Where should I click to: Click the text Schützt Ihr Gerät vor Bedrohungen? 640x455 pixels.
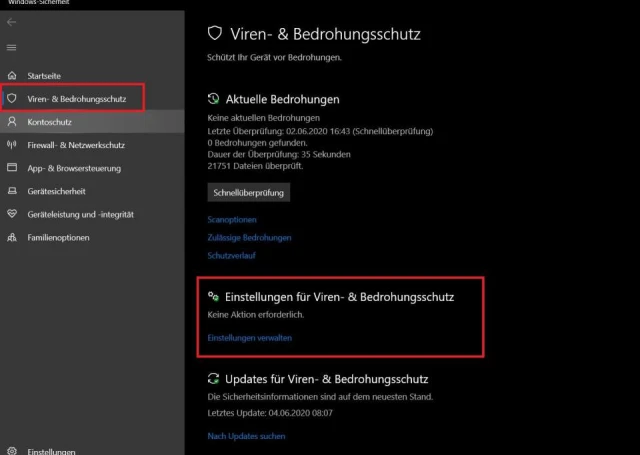pyautogui.click(x=274, y=58)
